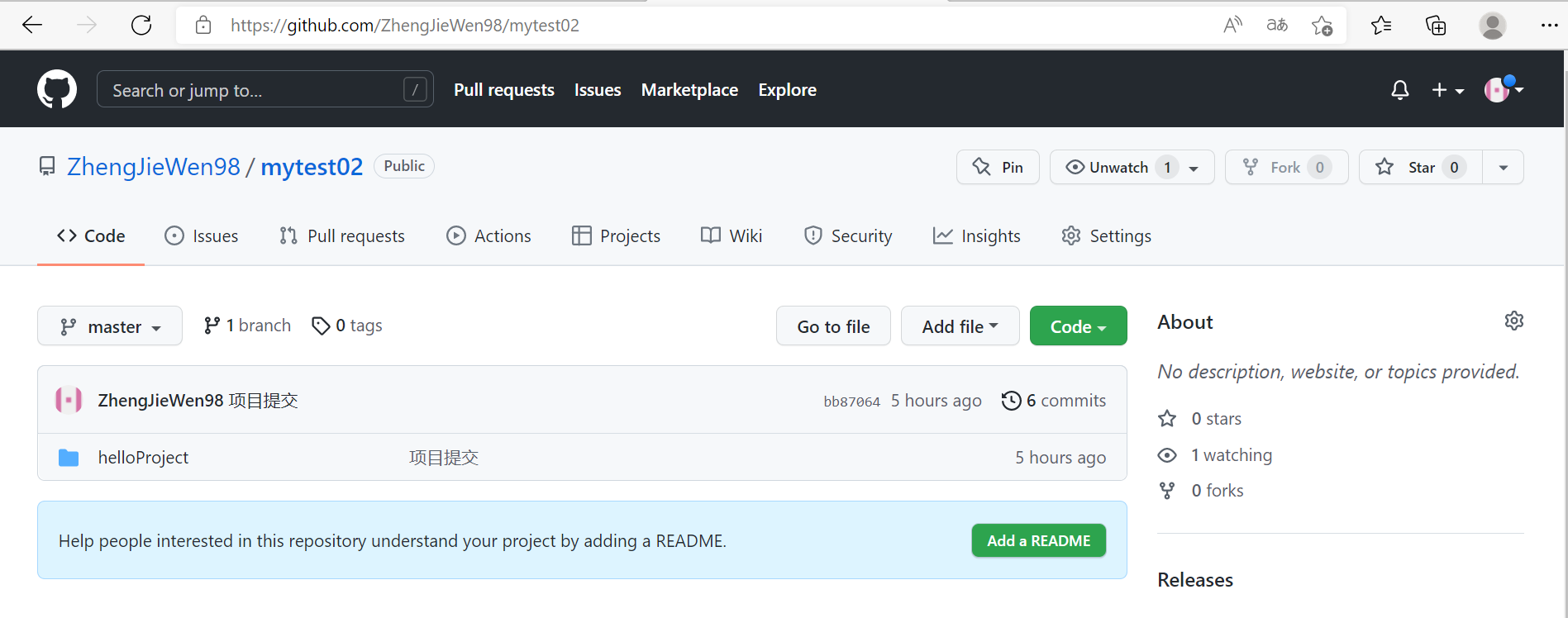Screen dimensions: 1568x618
Task: View site information via the lock icon
Action: [x=203, y=25]
